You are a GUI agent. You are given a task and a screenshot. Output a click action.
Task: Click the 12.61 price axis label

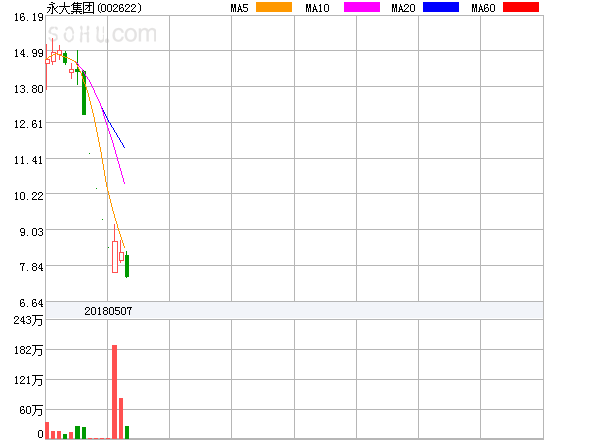click(29, 124)
